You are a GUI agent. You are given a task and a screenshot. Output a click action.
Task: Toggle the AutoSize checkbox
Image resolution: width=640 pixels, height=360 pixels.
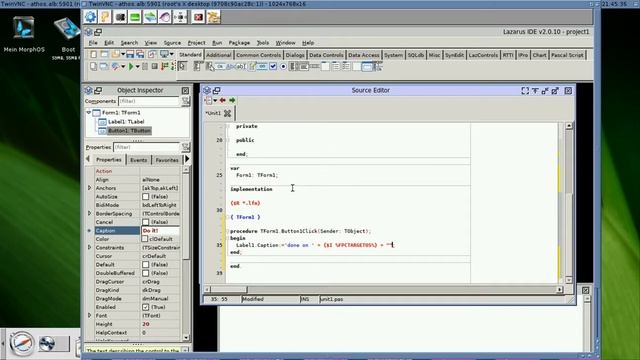click(x=146, y=197)
